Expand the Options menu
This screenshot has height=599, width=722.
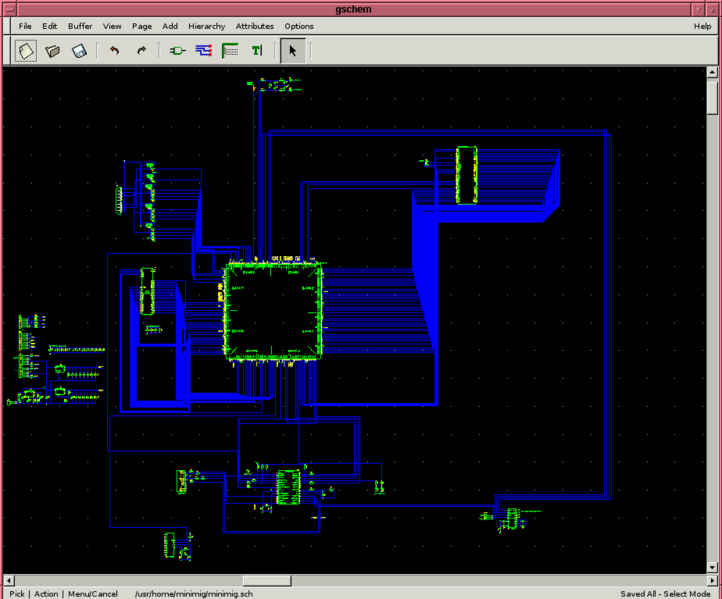click(x=299, y=26)
